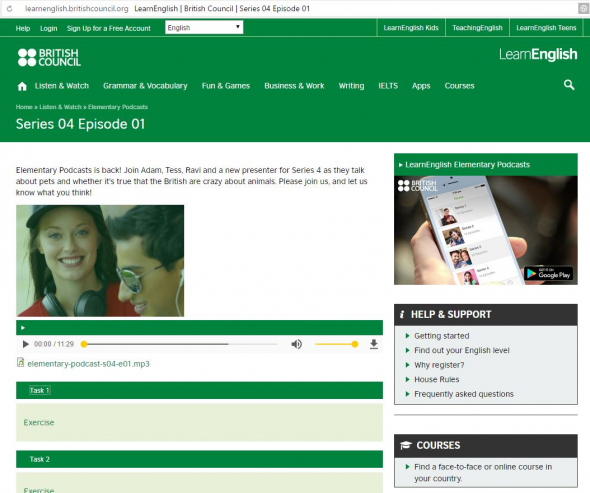Click the Elementary Podcasts breadcrumb

click(118, 107)
